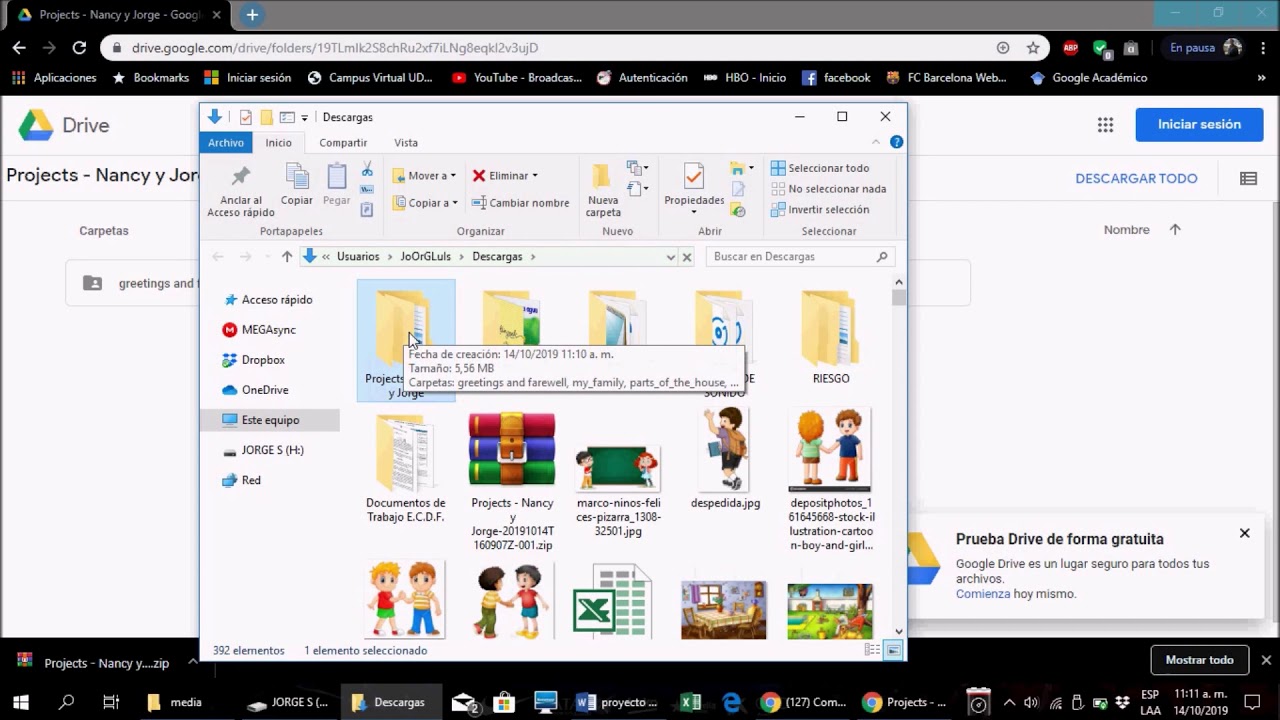Viewport: 1280px width, 720px height.
Task: Open Quick Access Toolbar customize arrow
Action: (304, 118)
